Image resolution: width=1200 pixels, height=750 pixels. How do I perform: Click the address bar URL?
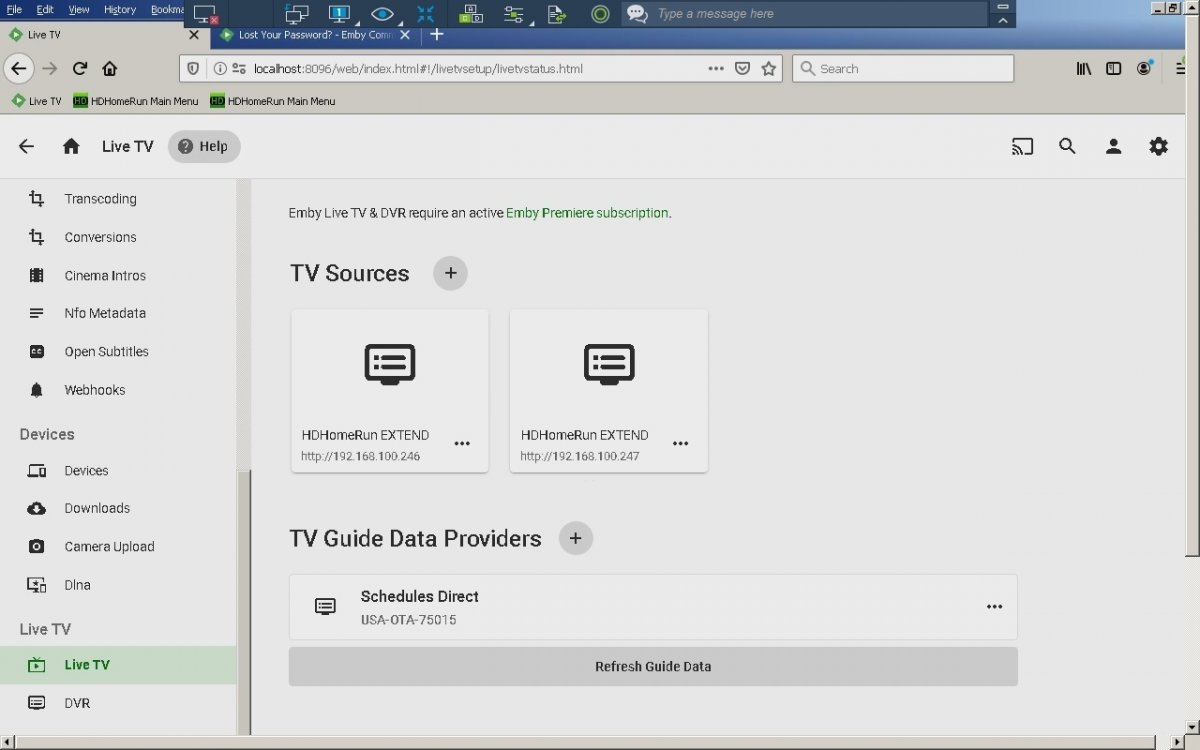418,69
